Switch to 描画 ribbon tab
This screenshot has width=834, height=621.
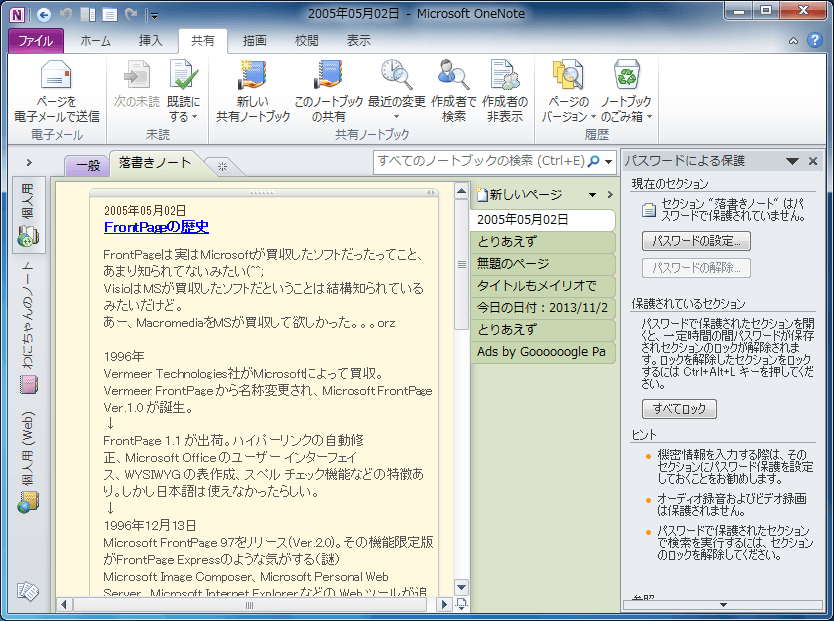[255, 41]
